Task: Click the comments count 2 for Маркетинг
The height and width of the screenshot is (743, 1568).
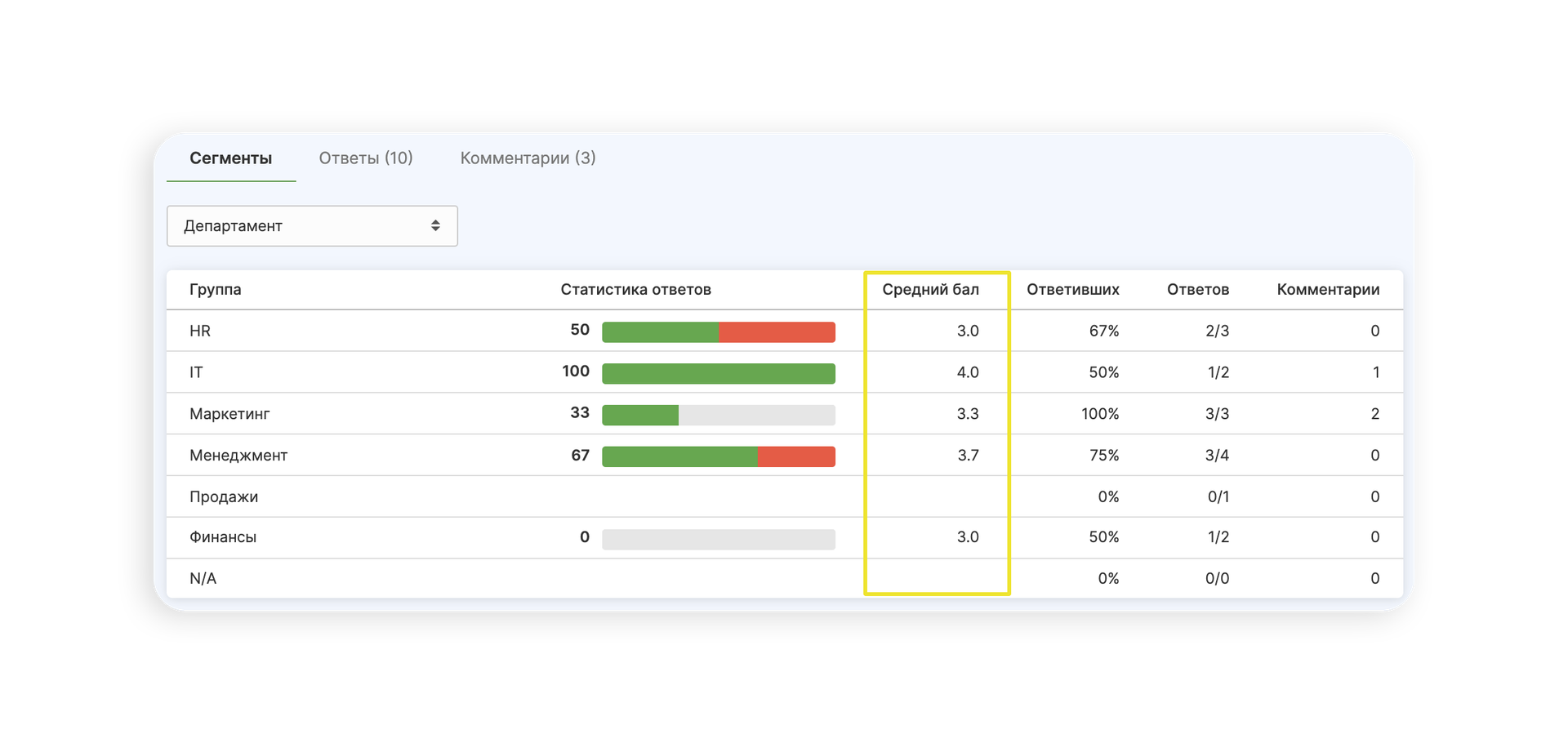Action: [1375, 415]
